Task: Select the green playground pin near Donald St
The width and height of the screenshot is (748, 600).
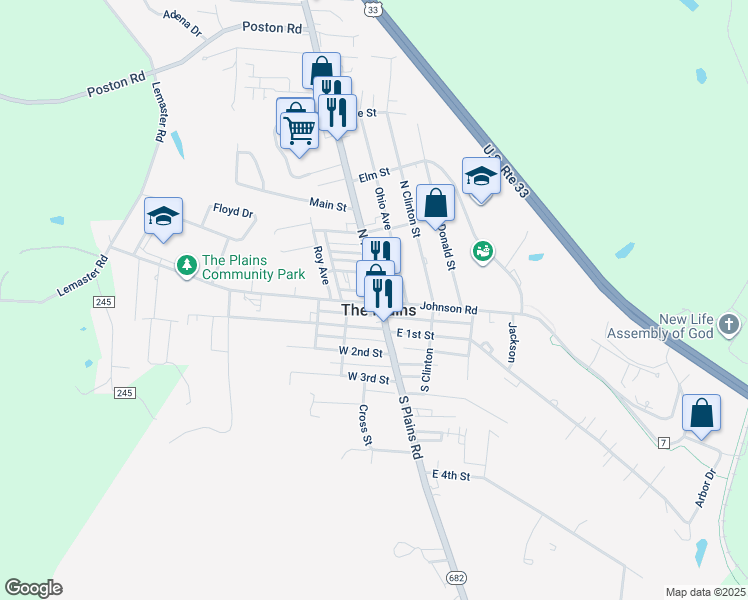Action: click(x=483, y=252)
